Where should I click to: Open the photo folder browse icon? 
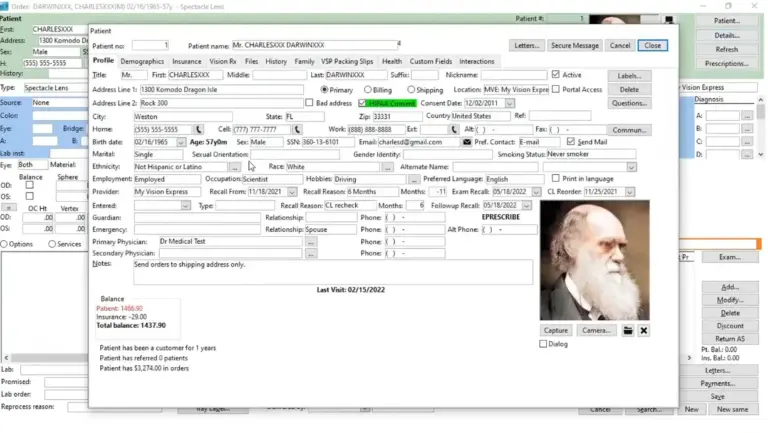point(628,331)
